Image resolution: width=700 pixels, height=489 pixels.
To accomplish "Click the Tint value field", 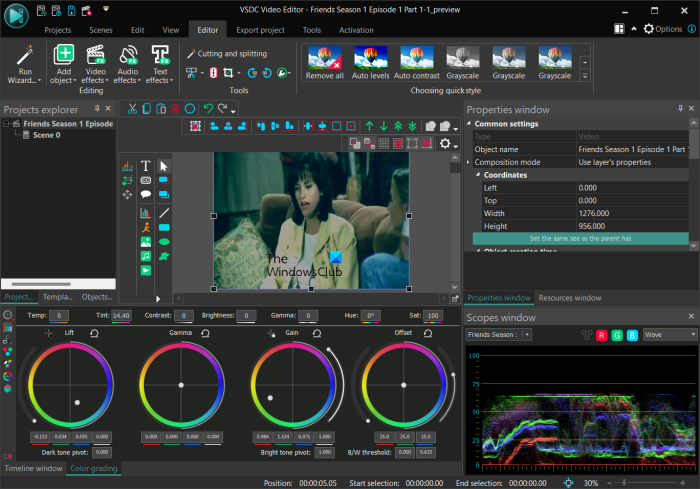I will click(x=121, y=316).
